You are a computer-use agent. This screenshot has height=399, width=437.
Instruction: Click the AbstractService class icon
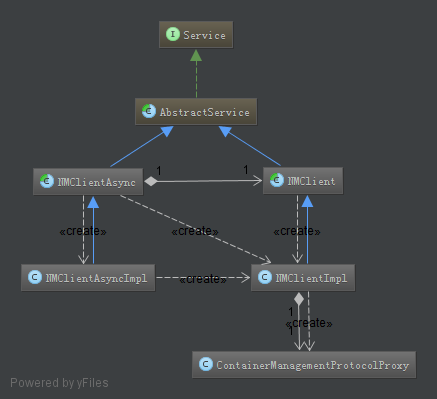click(149, 111)
